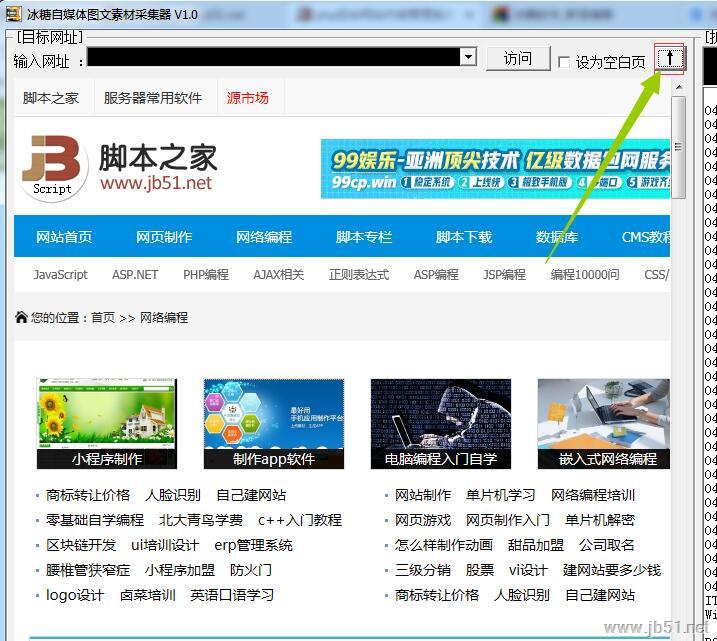Image resolution: width=717 pixels, height=641 pixels.
Task: Click the 网络编程培训 link
Action: coord(593,495)
